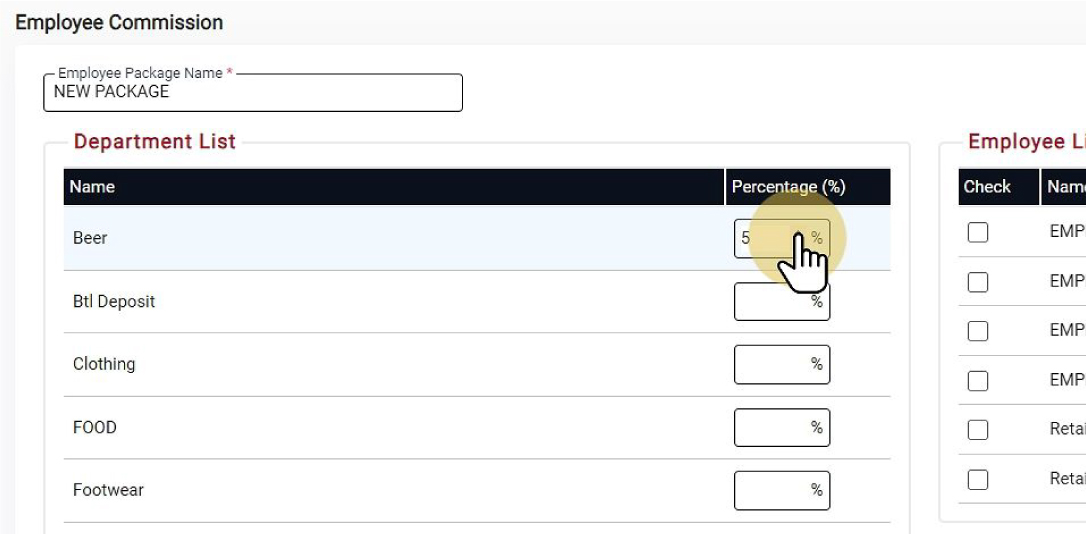Focus the Footwear percentage field
1086x534 pixels.
[772, 490]
